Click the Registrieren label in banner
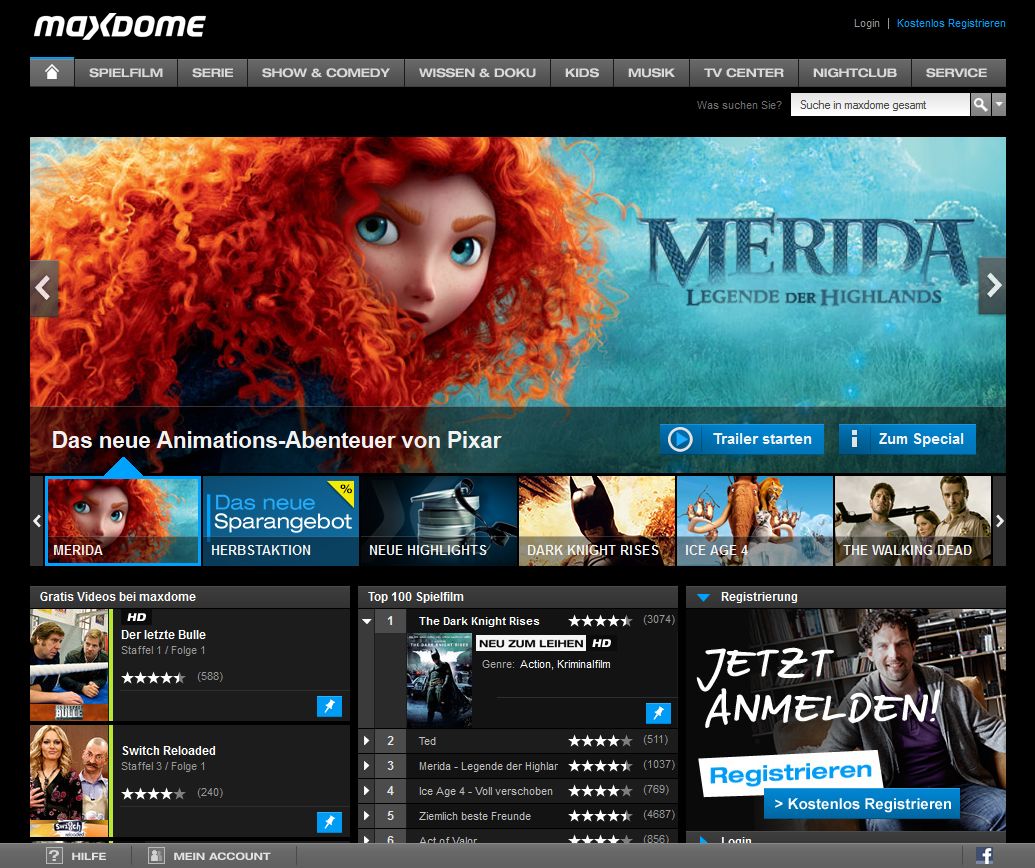The image size is (1035, 868). coord(790,773)
